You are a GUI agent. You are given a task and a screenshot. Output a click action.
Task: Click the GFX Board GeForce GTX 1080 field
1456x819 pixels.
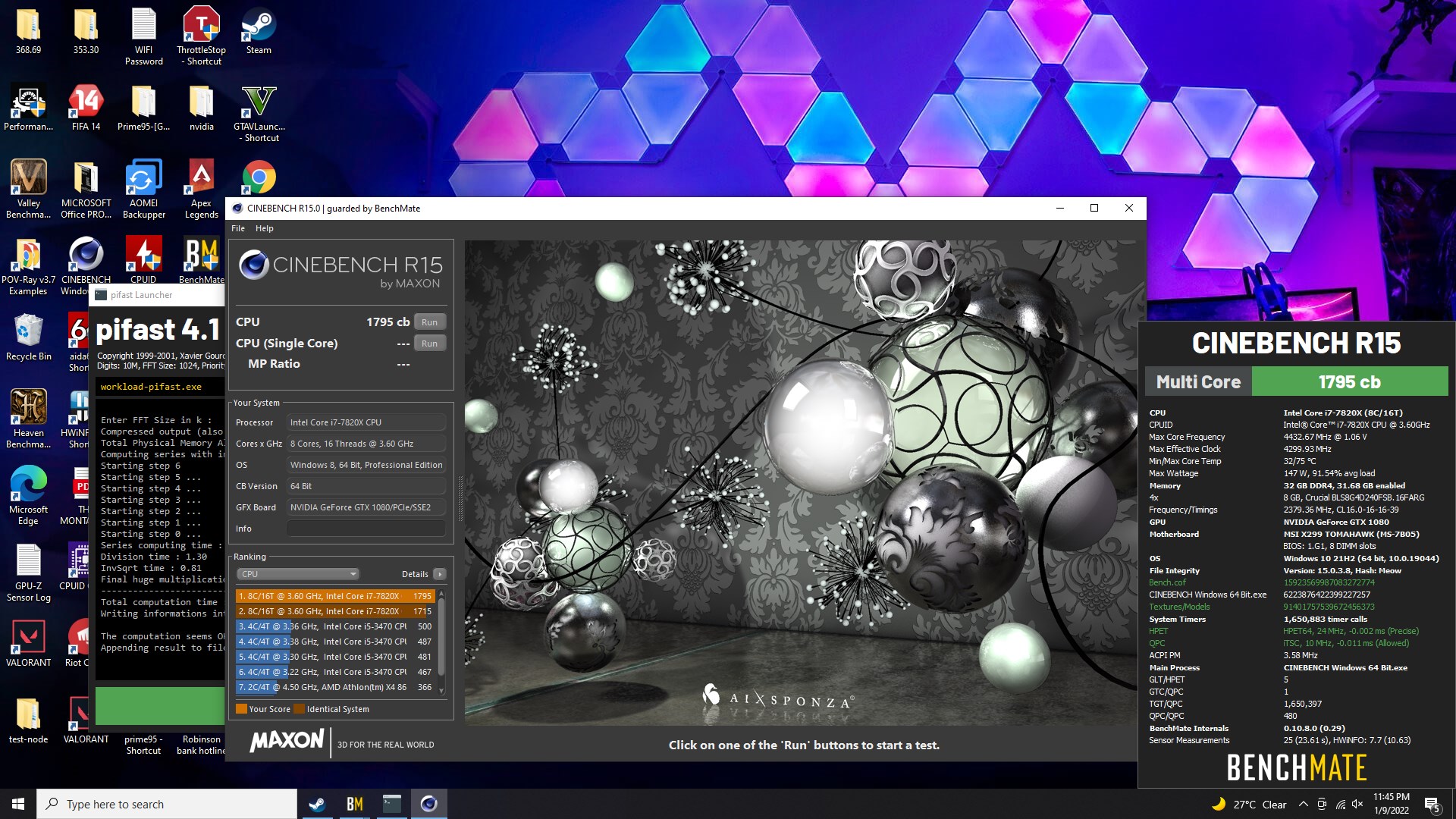click(x=366, y=507)
